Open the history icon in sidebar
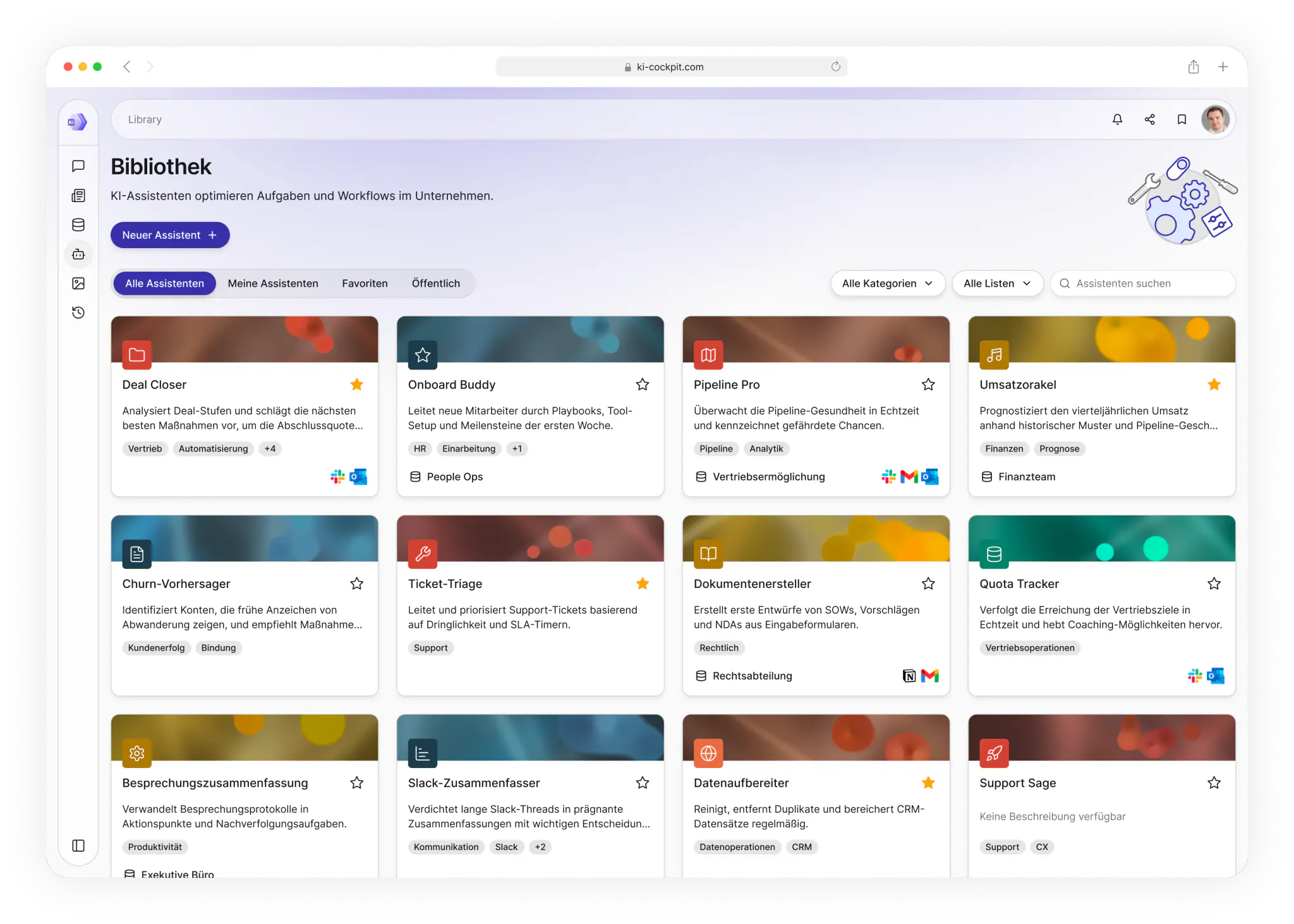 point(78,313)
